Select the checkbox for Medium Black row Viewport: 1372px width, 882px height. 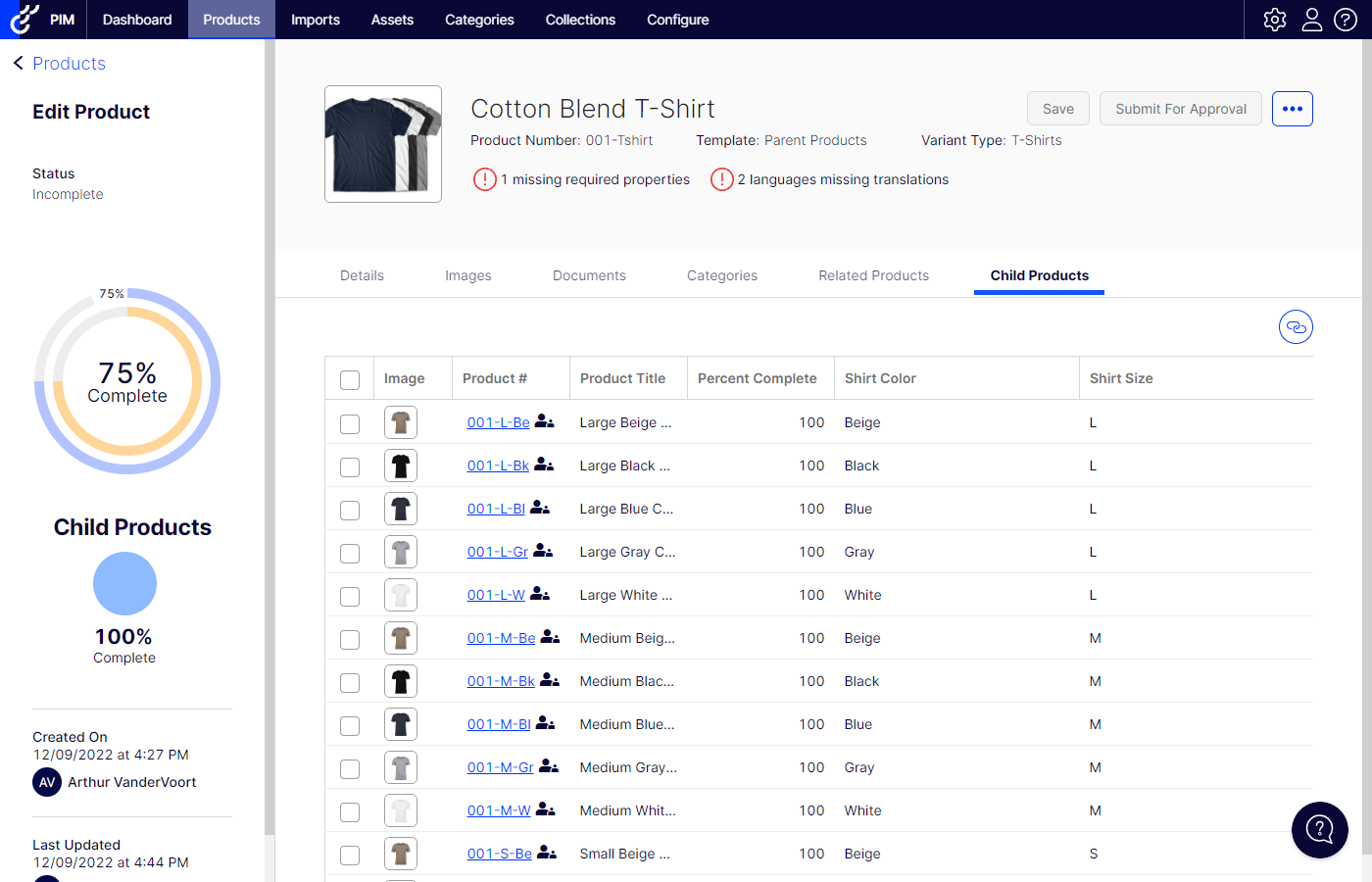pos(350,683)
